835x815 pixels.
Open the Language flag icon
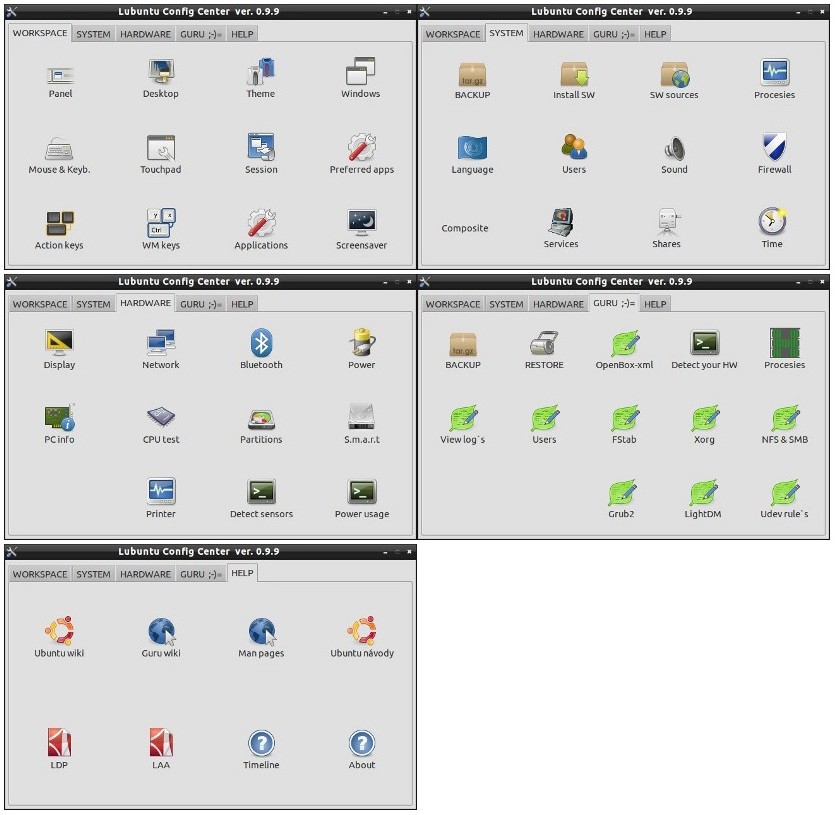(472, 148)
